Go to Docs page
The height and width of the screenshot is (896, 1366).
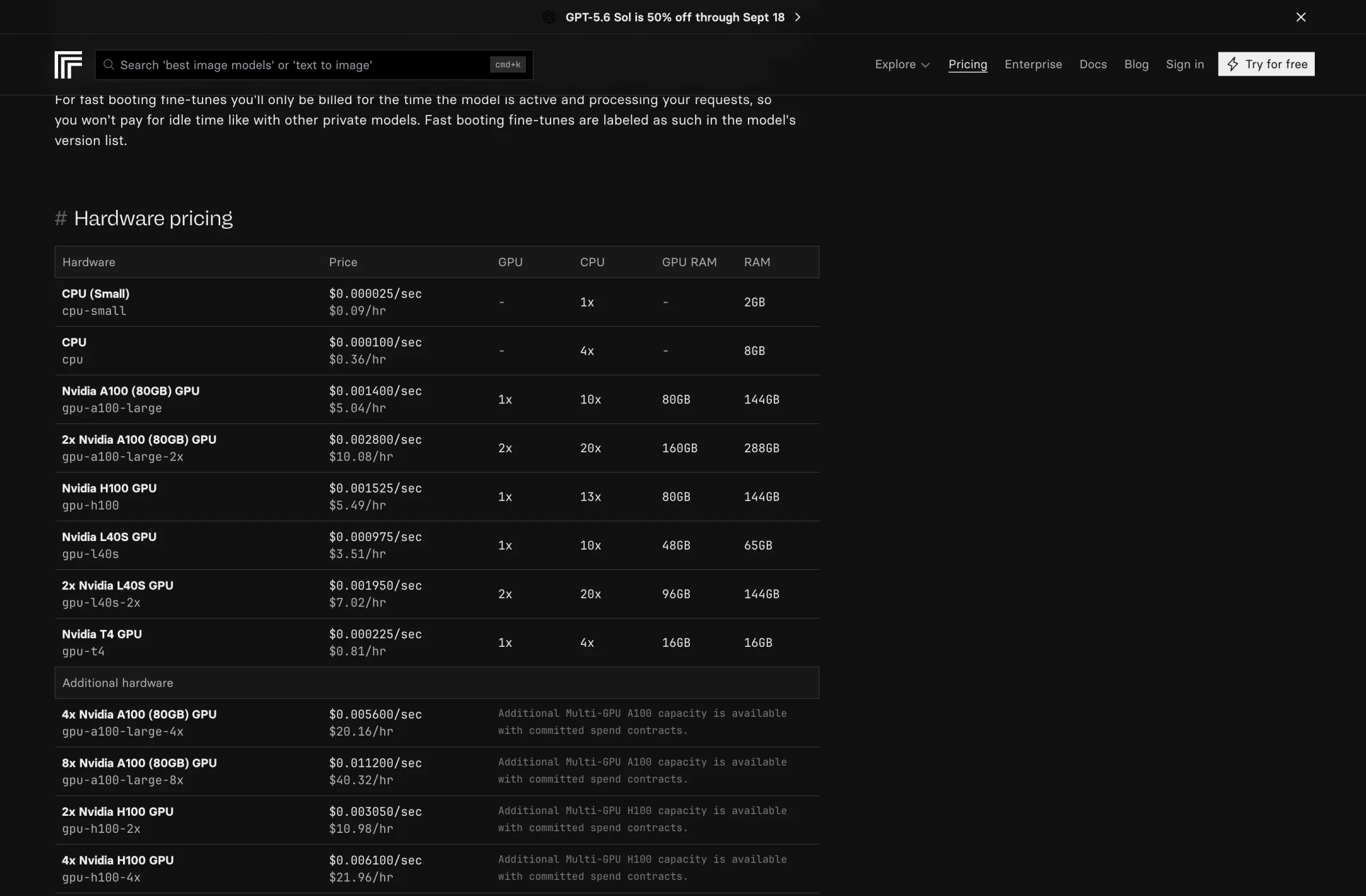(1093, 64)
